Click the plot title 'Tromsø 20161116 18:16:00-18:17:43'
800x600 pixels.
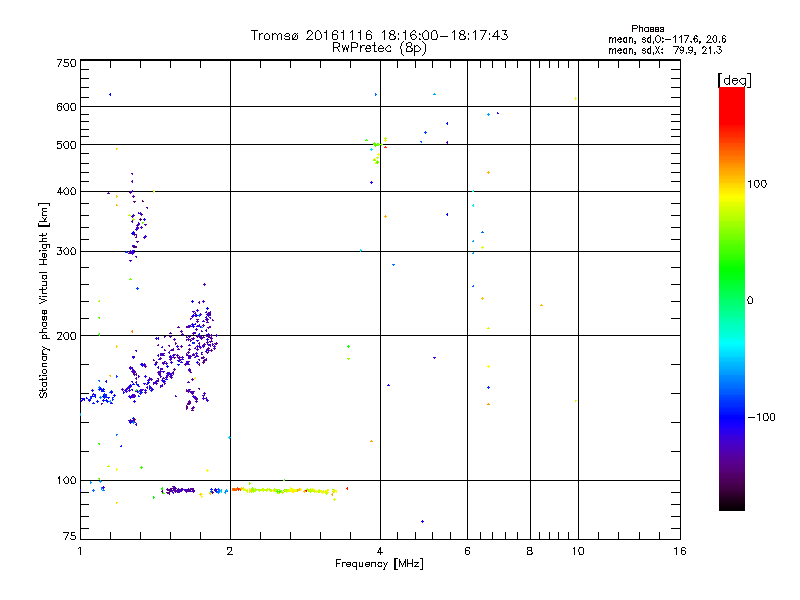379,35
